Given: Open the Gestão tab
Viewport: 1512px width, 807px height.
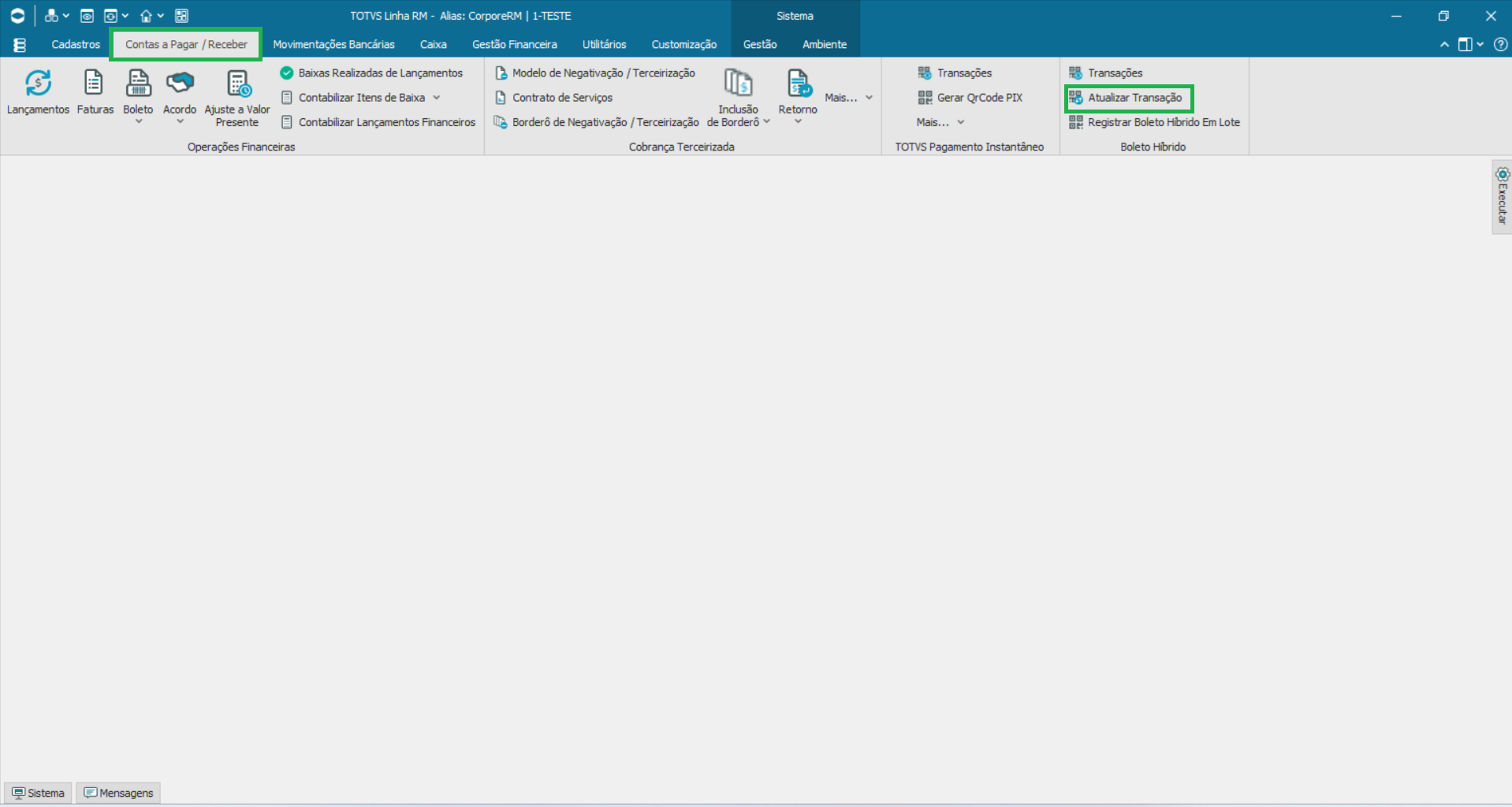Looking at the screenshot, I should (x=760, y=44).
